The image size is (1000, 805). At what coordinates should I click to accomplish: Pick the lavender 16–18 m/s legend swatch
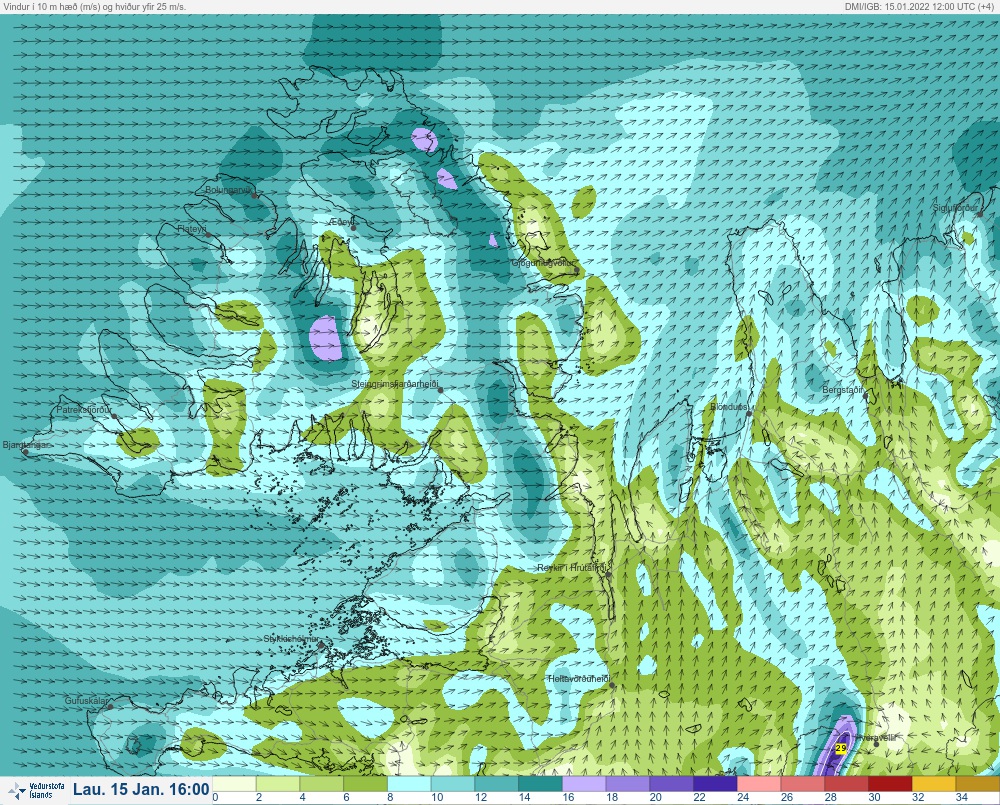584,783
